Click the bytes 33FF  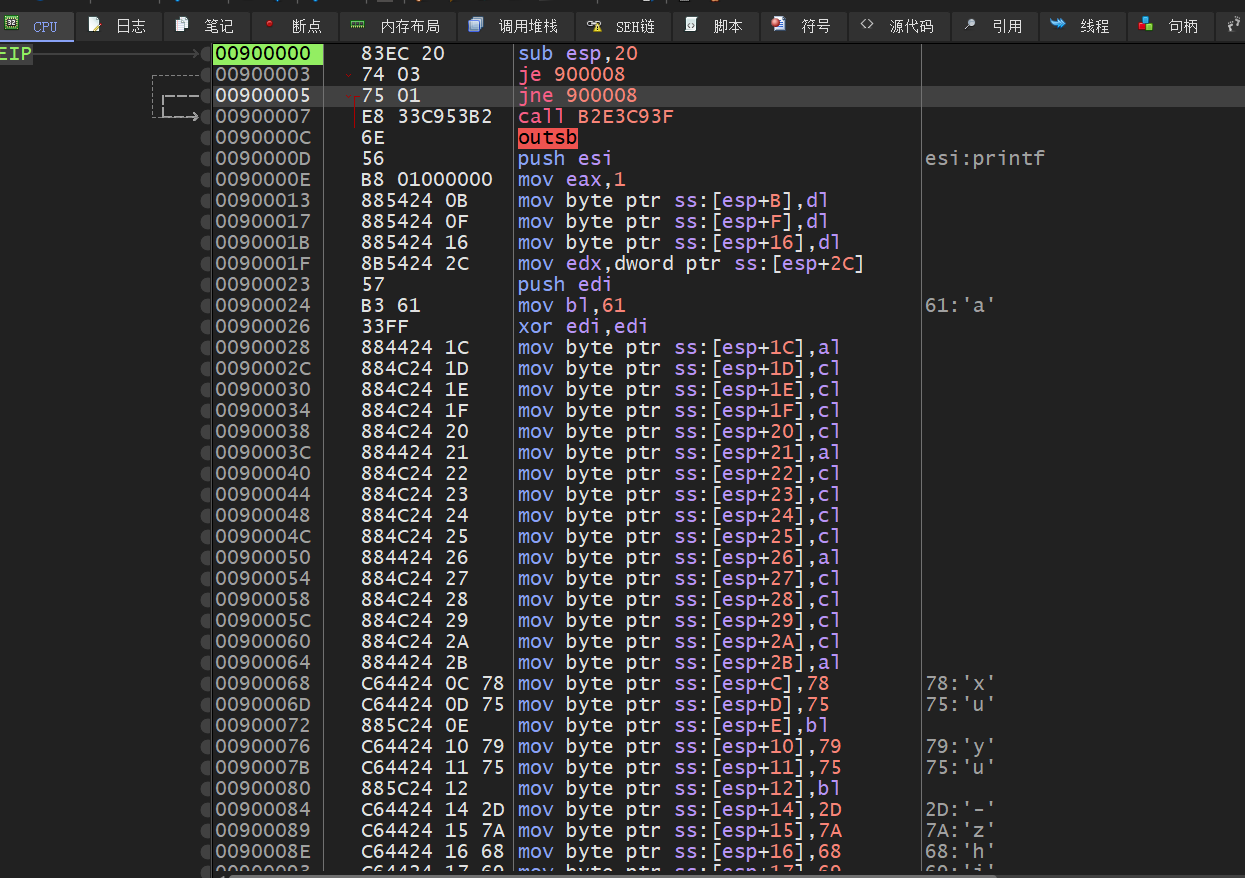point(385,326)
